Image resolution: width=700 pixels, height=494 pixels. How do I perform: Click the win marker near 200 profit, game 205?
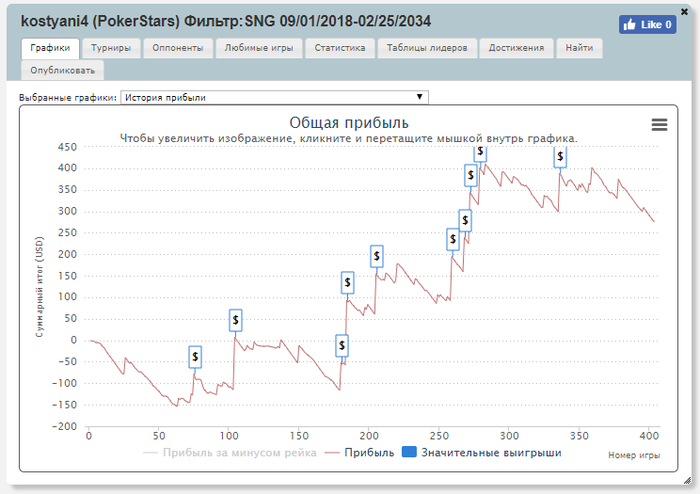click(x=377, y=256)
